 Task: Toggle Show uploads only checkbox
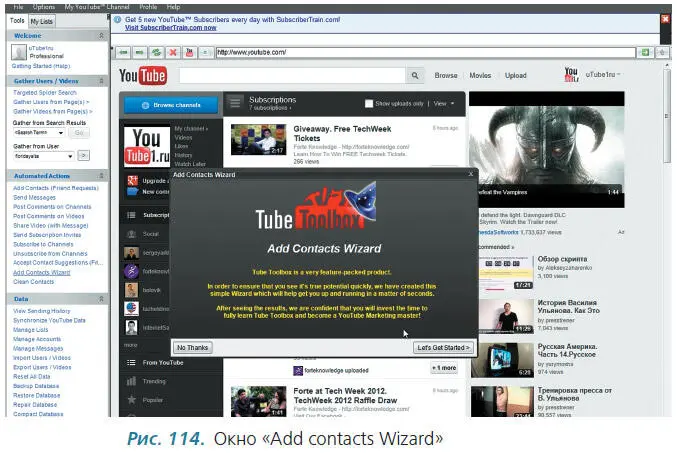coord(369,104)
